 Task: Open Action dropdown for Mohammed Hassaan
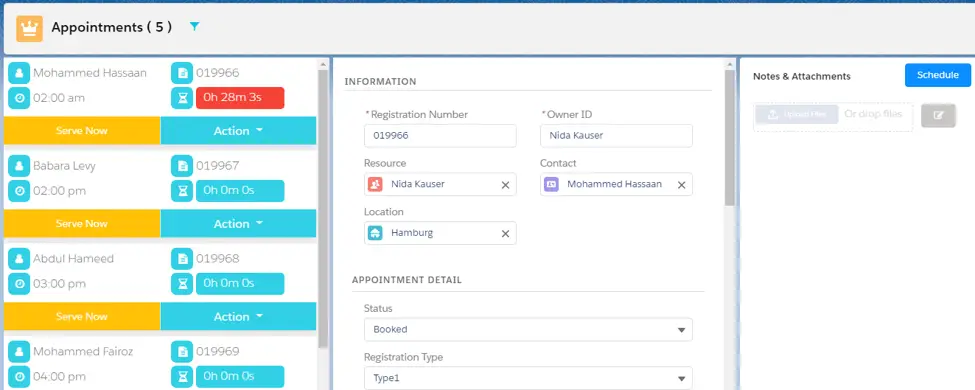pyautogui.click(x=239, y=131)
